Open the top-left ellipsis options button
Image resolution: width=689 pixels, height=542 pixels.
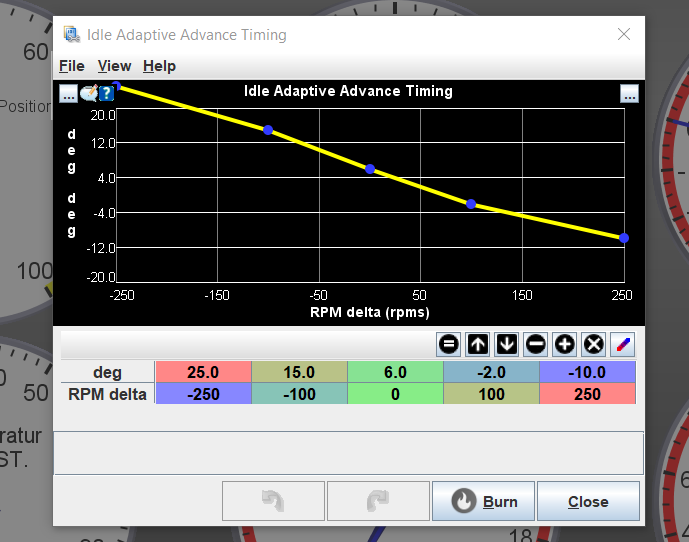68,93
